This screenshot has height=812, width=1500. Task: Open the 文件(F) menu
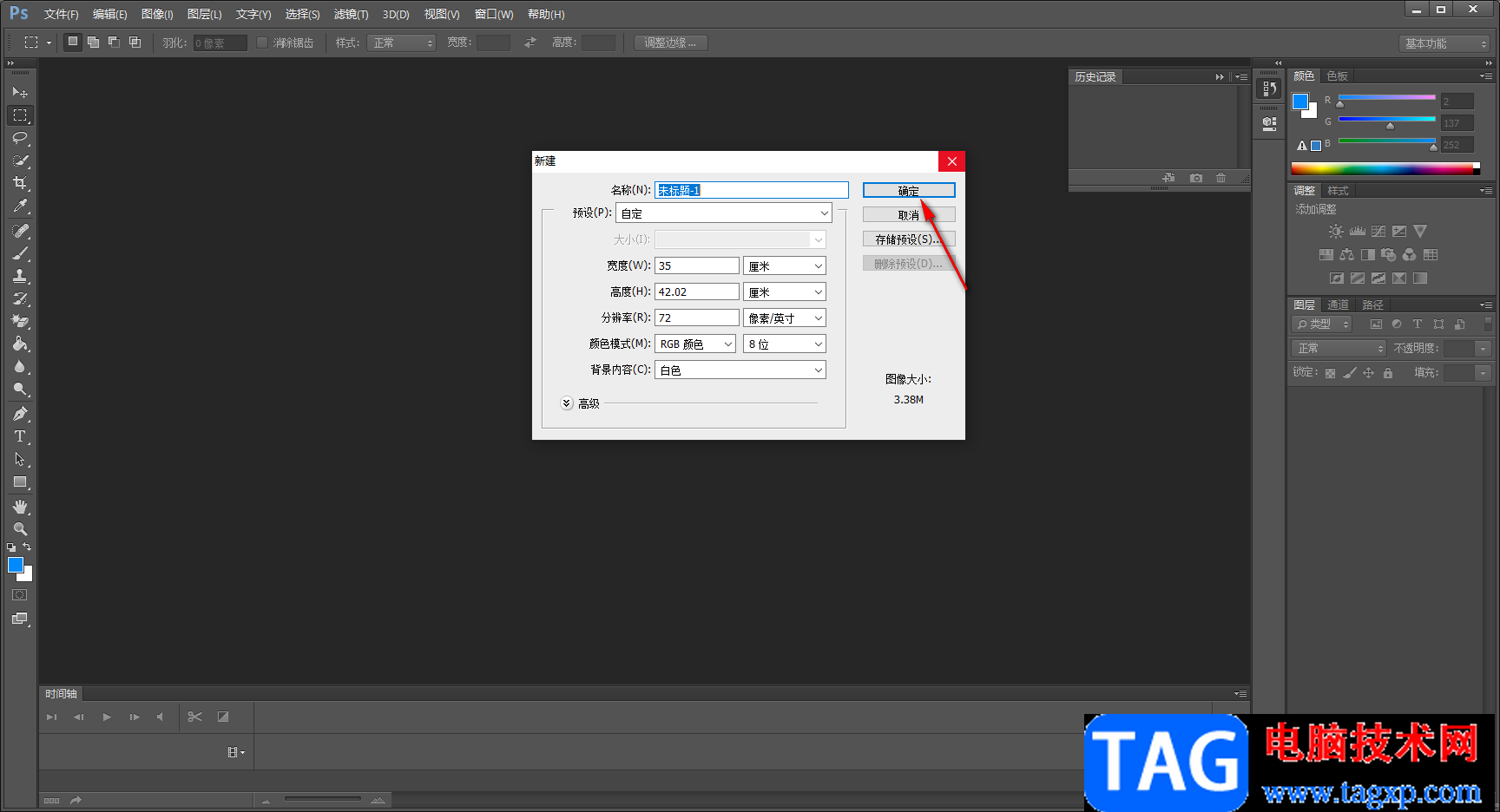click(x=61, y=14)
